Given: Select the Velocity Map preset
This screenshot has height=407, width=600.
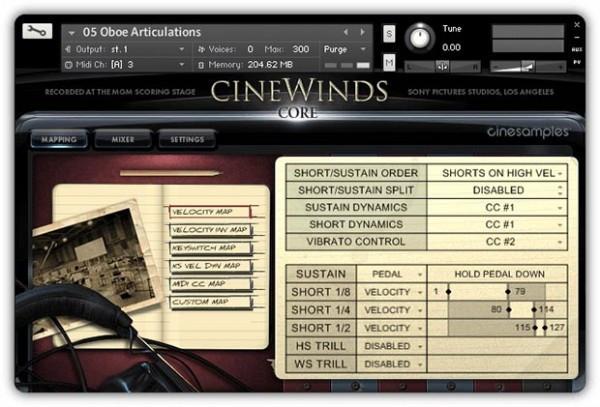Looking at the screenshot, I should (x=210, y=212).
